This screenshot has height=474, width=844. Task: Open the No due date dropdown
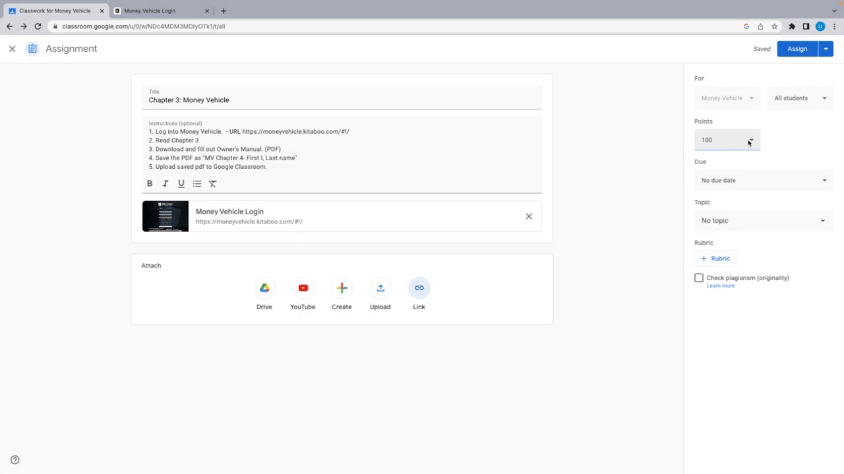coord(763,180)
